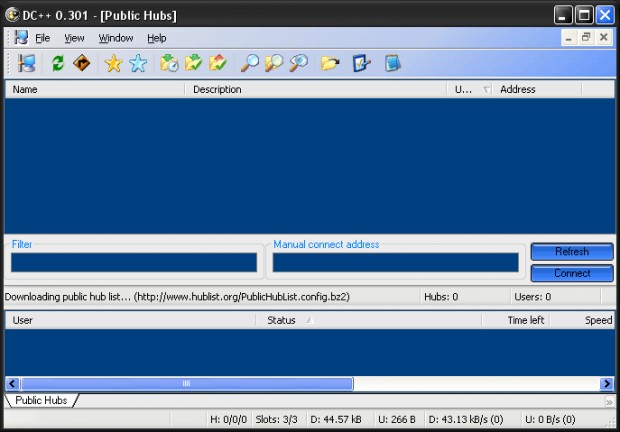This screenshot has height=432, width=620.
Task: Open the Download Queue folder icon
Action: (x=169, y=63)
